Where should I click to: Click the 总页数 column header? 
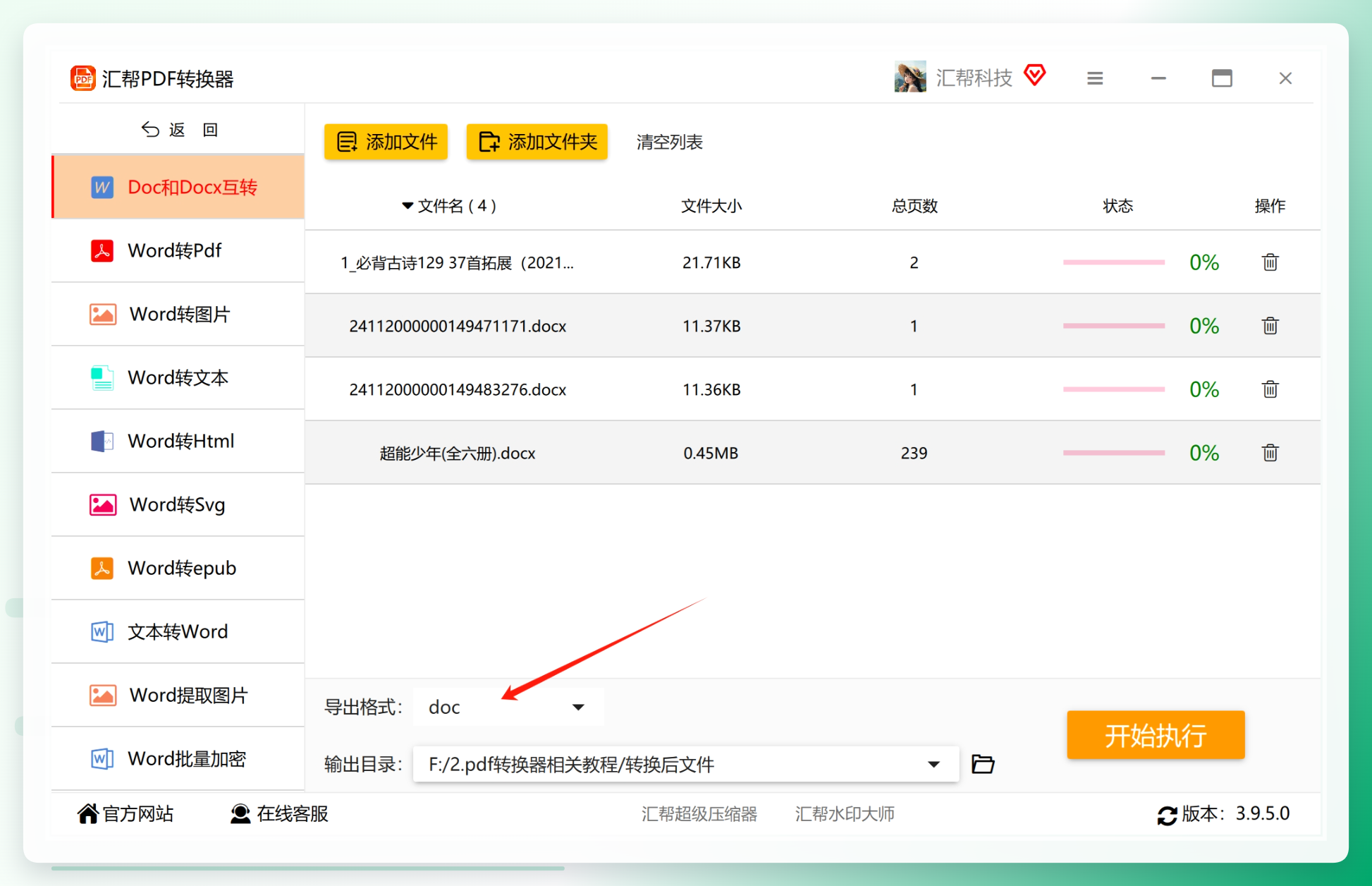[x=914, y=206]
